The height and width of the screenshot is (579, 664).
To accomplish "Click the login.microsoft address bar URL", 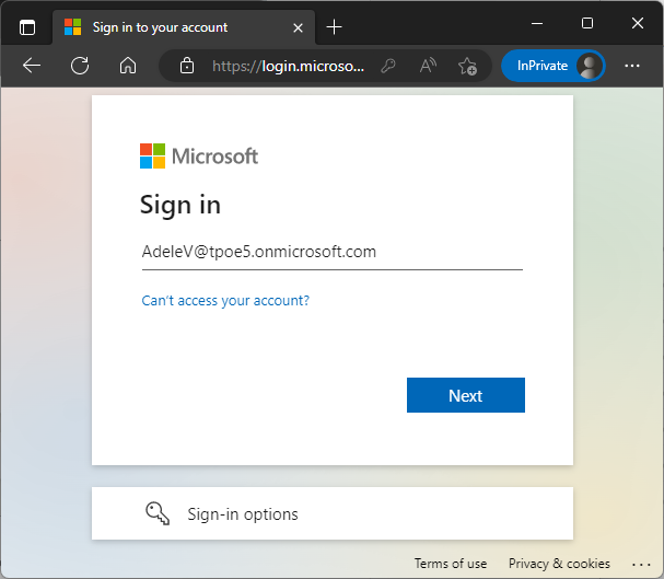I will pos(288,66).
